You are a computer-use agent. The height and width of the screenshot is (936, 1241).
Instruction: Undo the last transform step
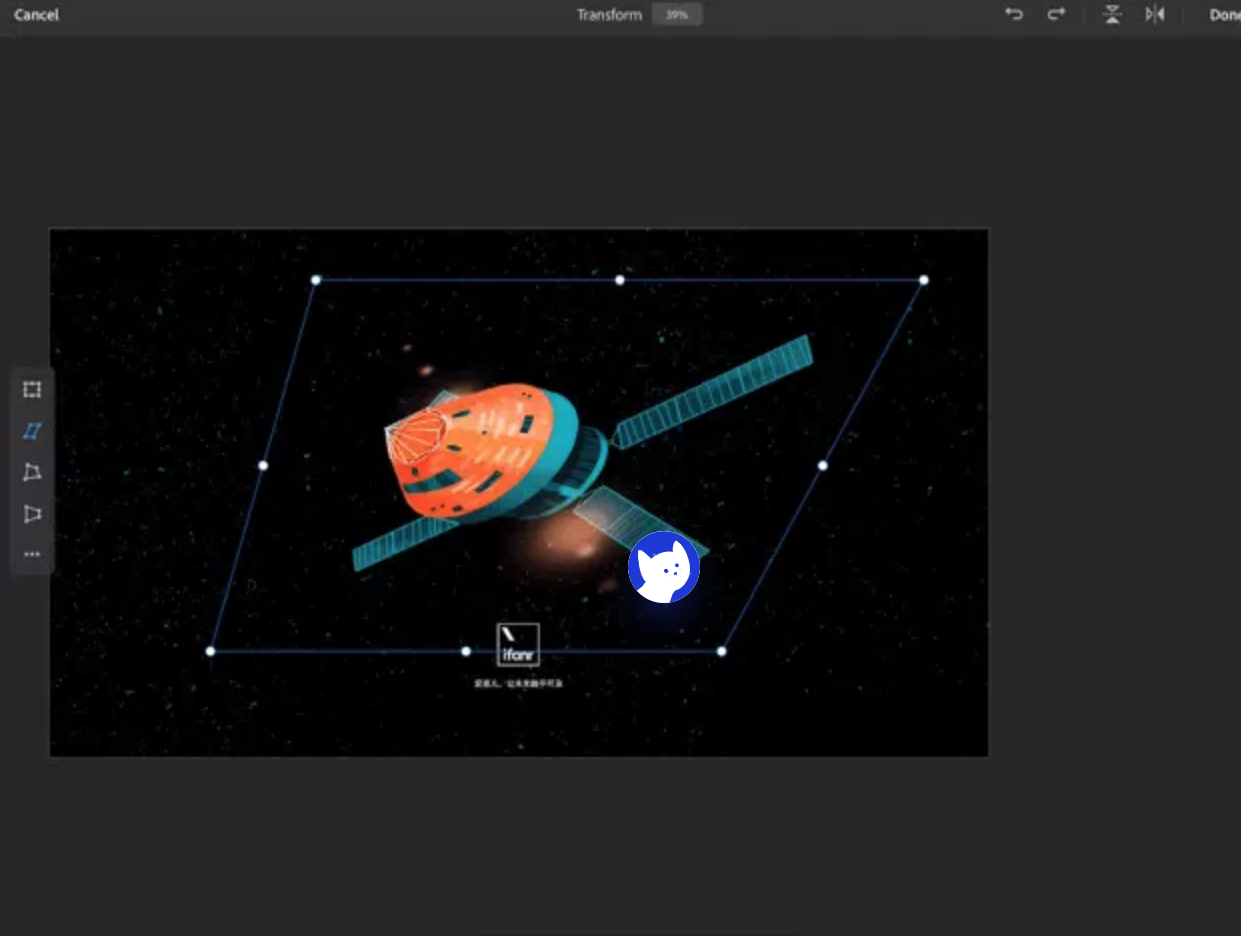tap(1014, 14)
